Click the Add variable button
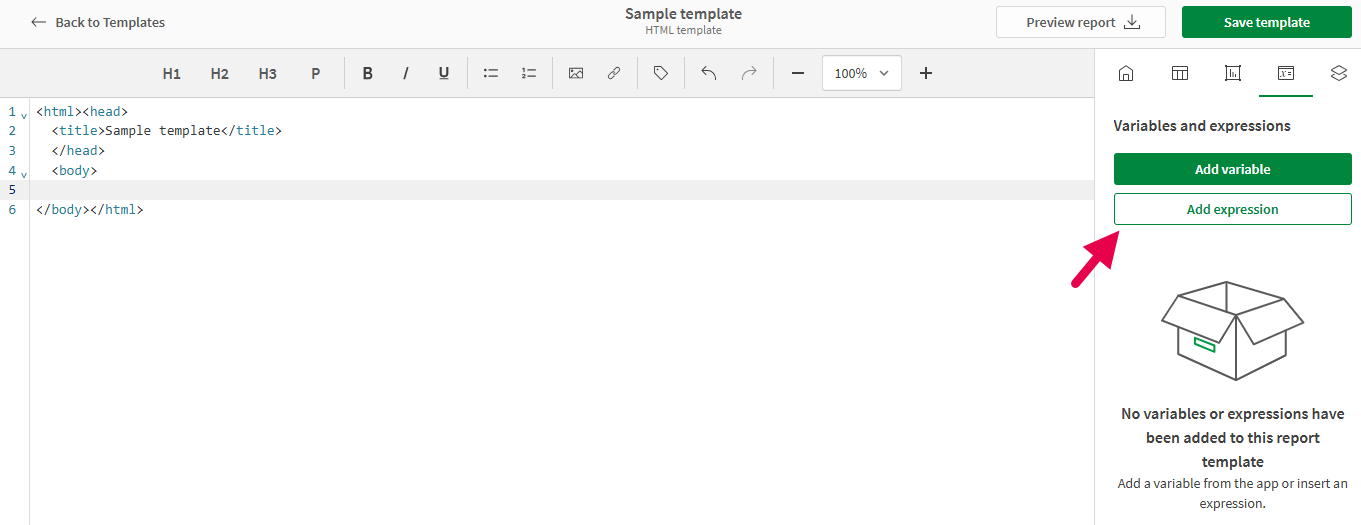 tap(1232, 169)
